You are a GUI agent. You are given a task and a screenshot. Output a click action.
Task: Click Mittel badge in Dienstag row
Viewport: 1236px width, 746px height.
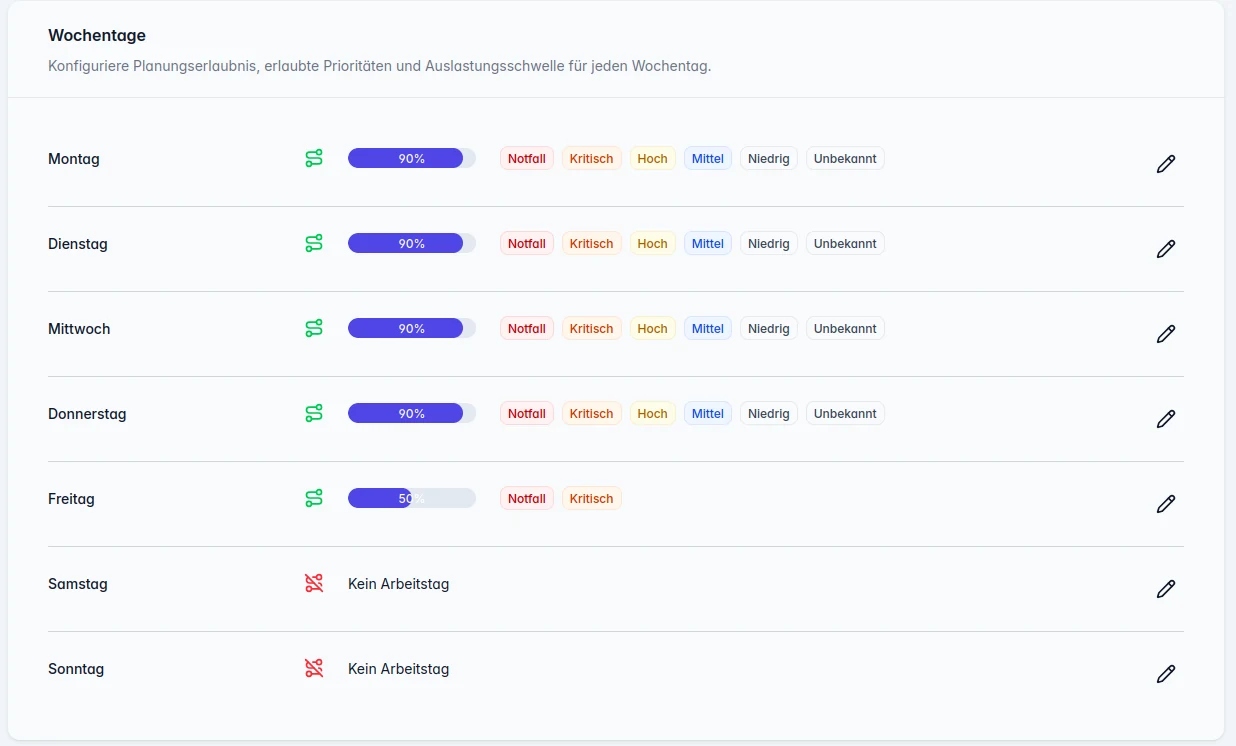pos(708,243)
